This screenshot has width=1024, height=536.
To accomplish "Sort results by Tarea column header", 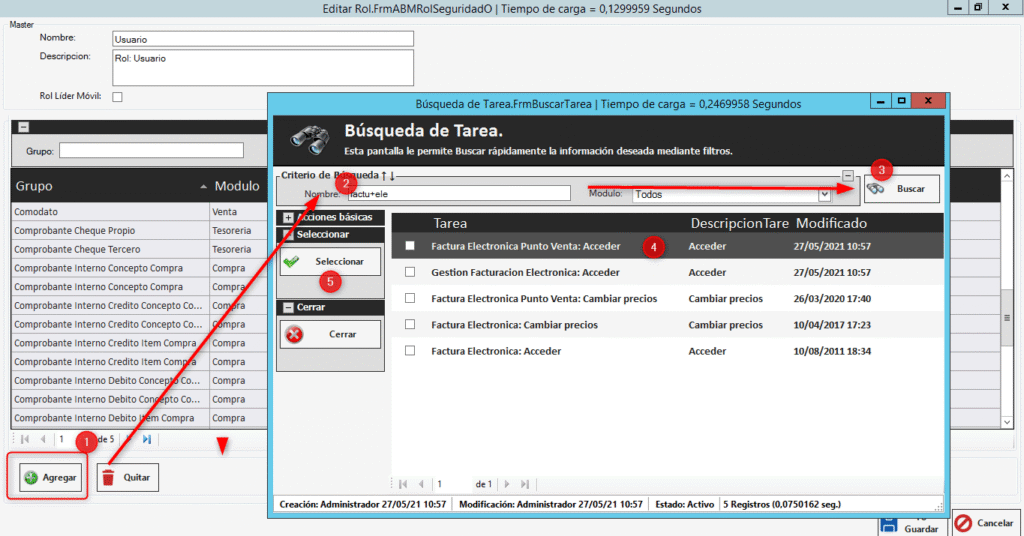I will click(x=450, y=223).
